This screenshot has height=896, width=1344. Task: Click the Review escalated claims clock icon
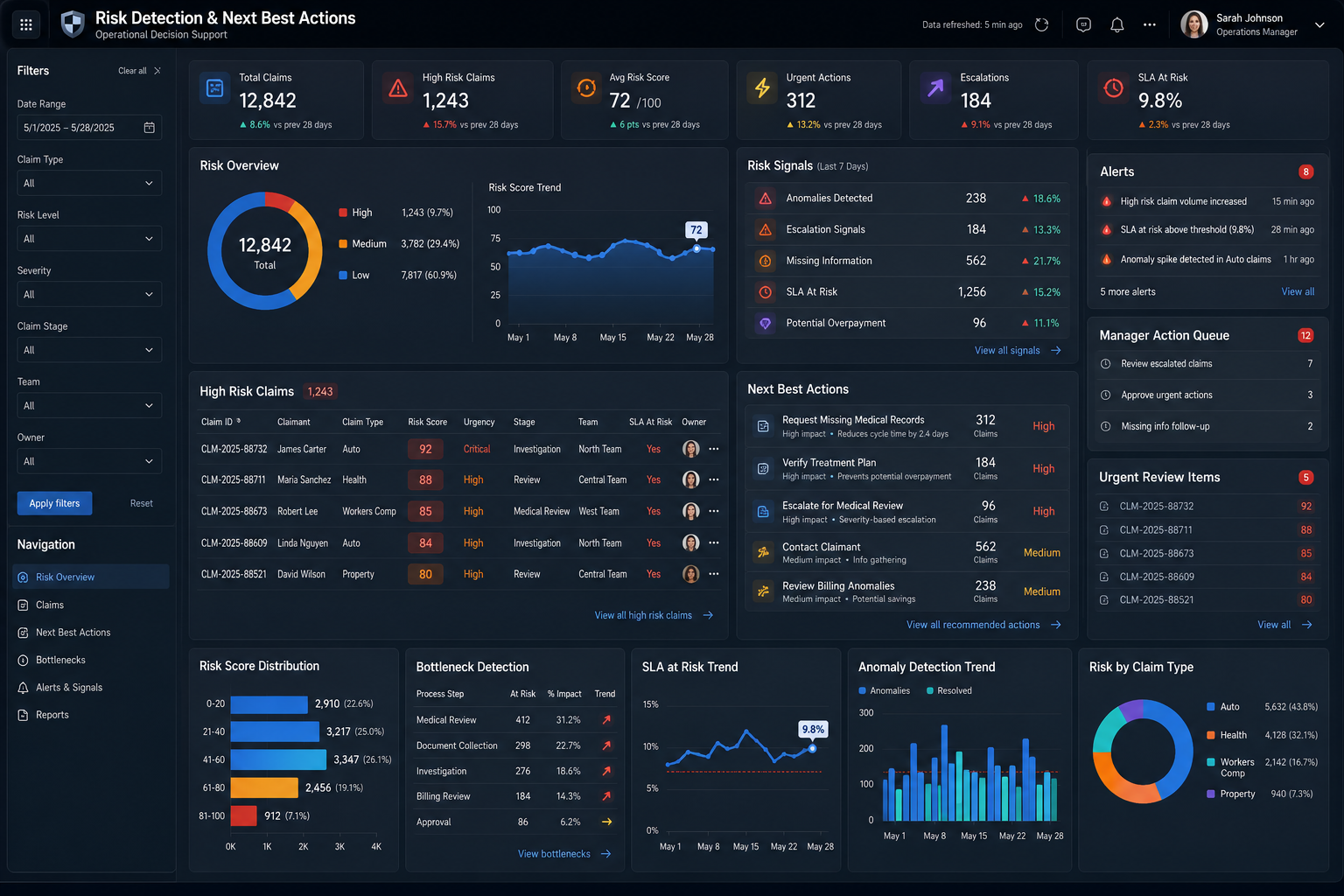tap(1105, 364)
